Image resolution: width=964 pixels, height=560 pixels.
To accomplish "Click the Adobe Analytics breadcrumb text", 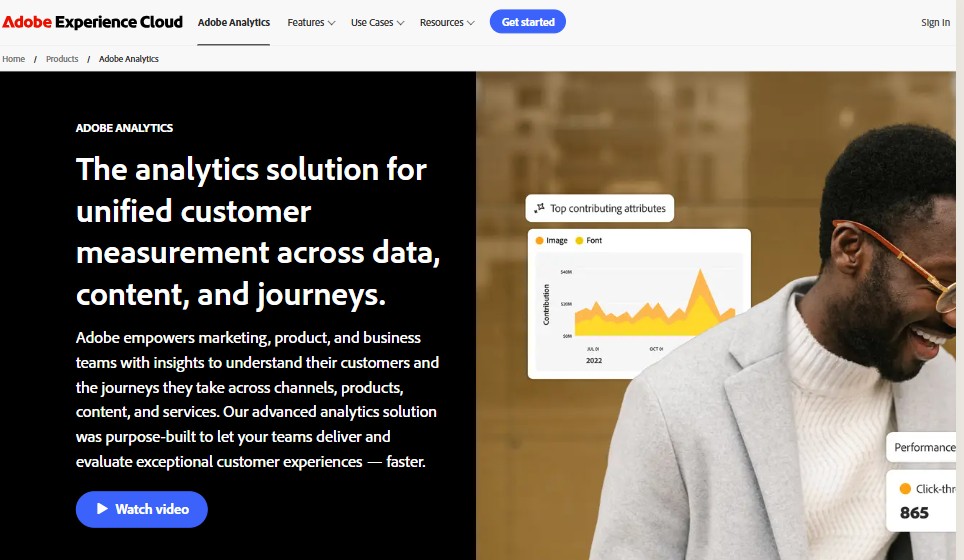I will coord(128,59).
